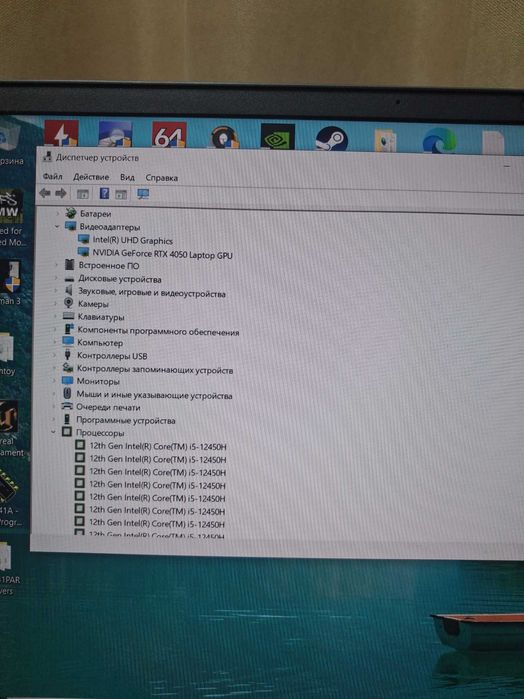Open the Help toolbar icon with question mark
Screen dimensions: 524x699
tap(104, 193)
